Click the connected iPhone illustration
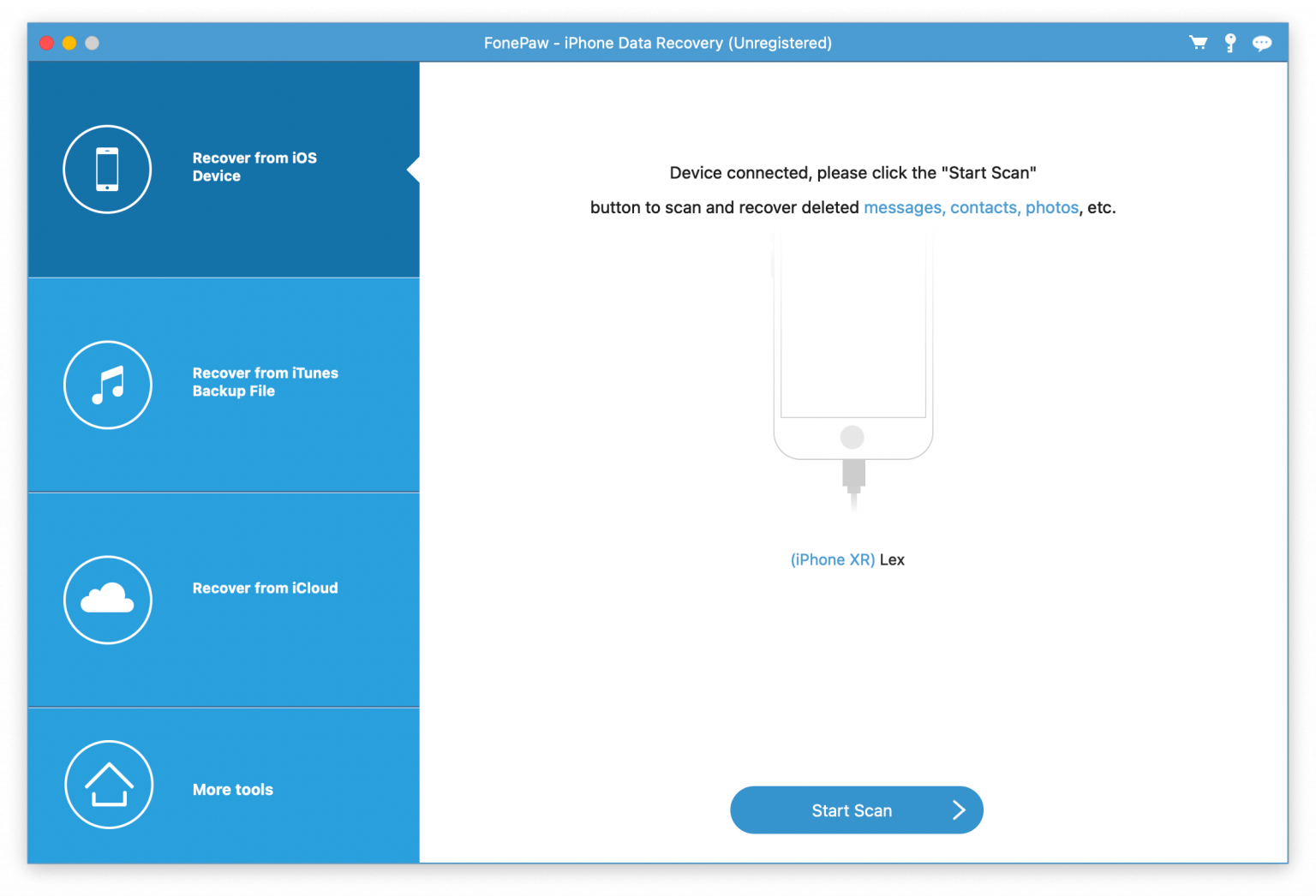Screen dimensions: 1316x896 853,360
